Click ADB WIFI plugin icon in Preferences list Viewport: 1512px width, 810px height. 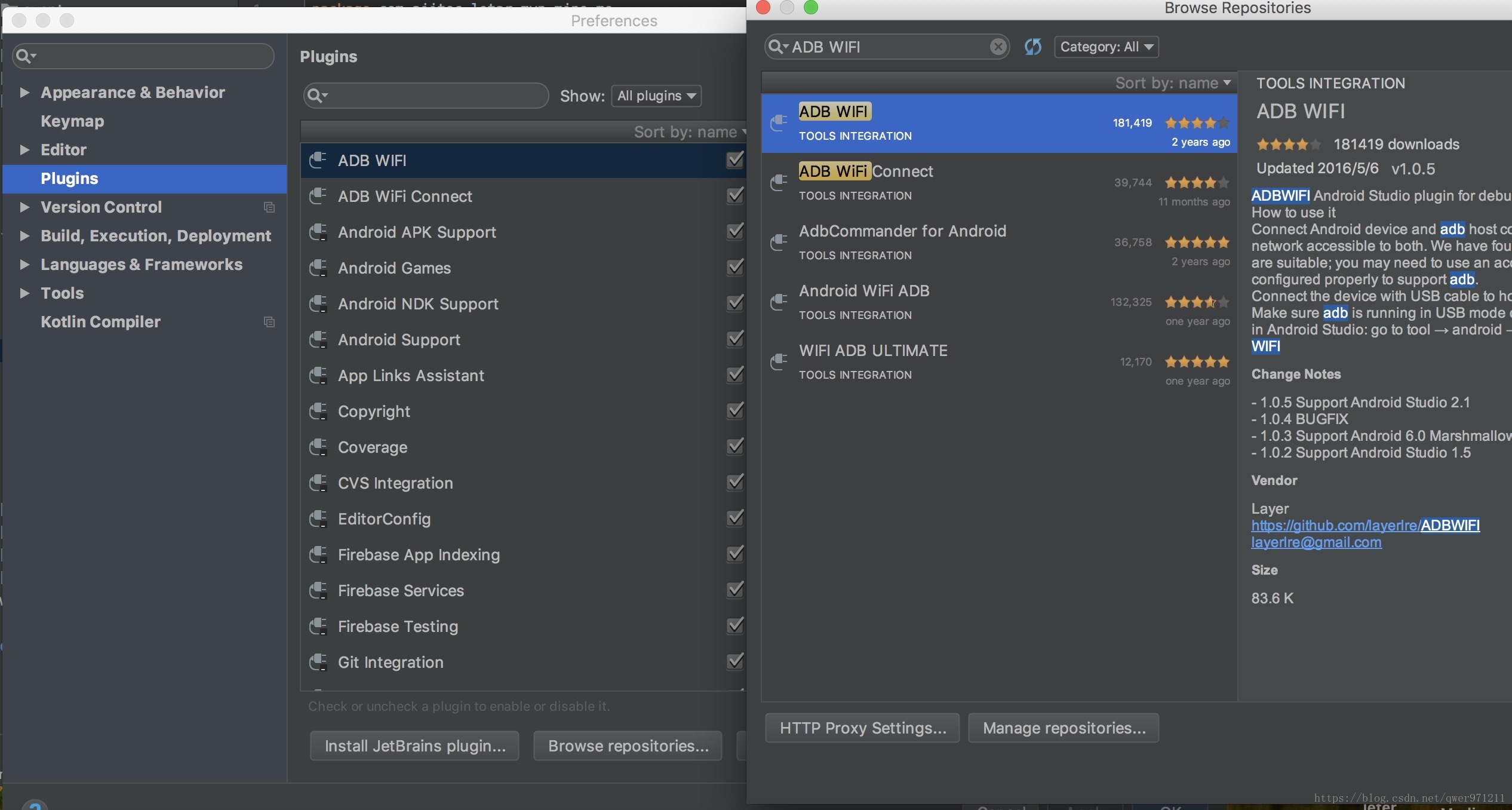[x=318, y=160]
